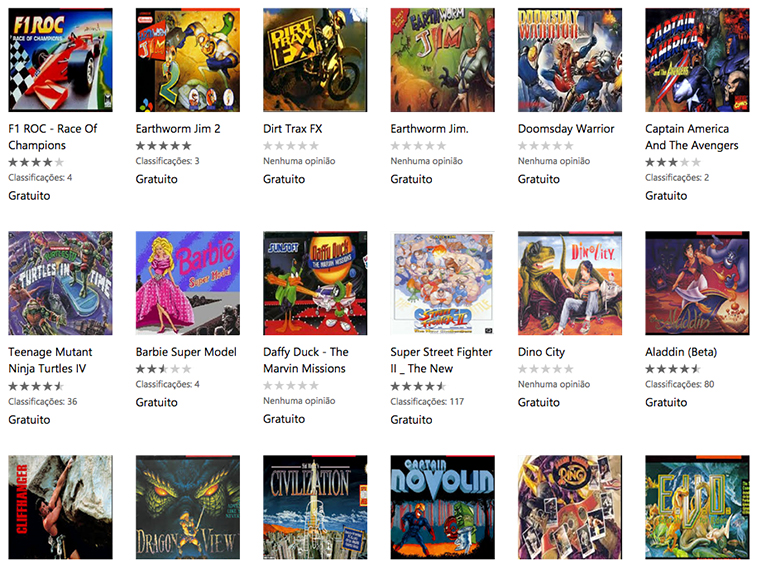Click the star rating under Earthworm Jim 2
The image size is (757, 568).
[x=163, y=146]
